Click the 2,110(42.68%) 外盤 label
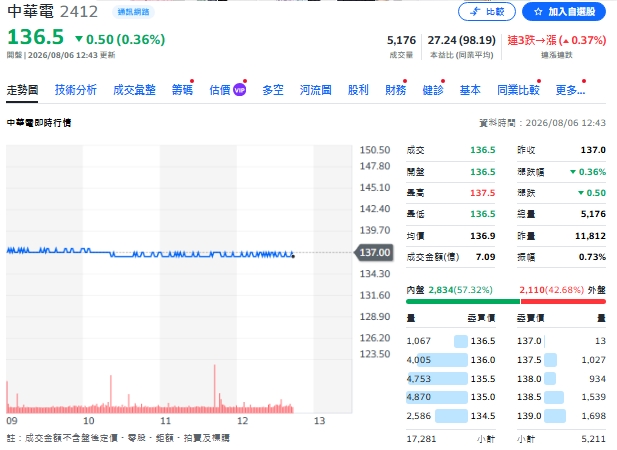This screenshot has height=450, width=617. click(562, 290)
